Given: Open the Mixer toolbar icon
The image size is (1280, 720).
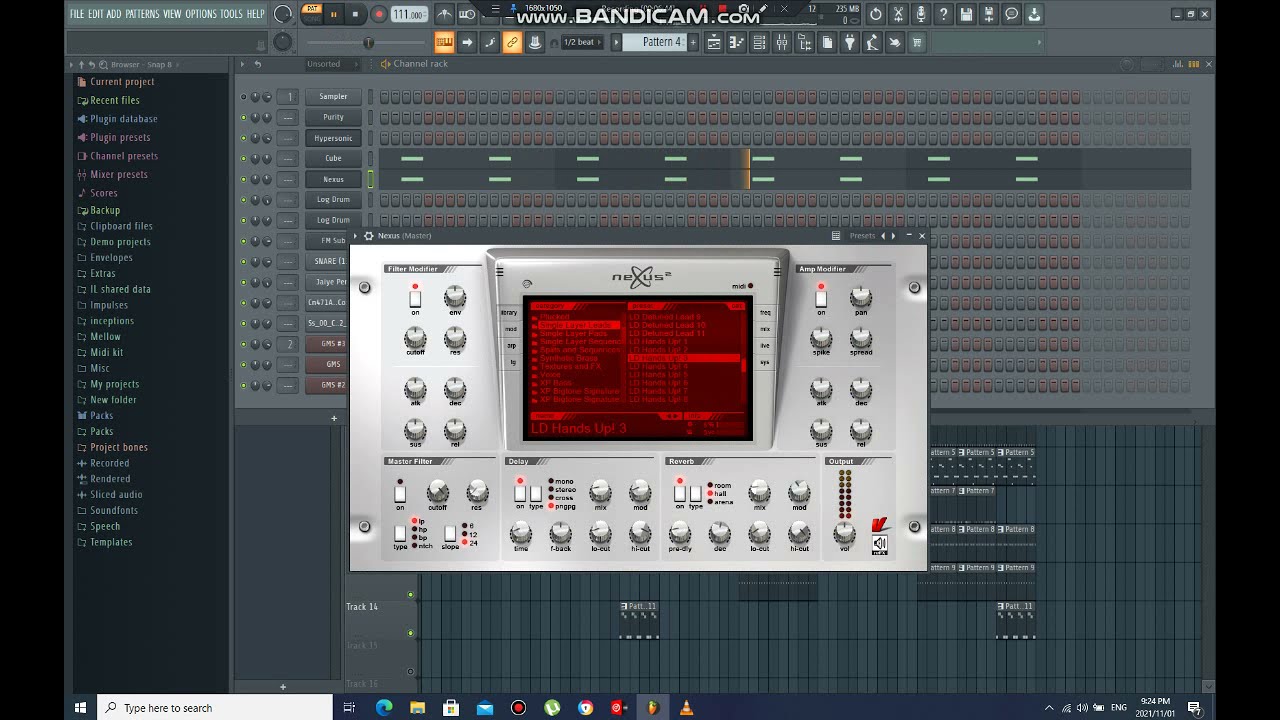Looking at the screenshot, I should click(x=782, y=42).
